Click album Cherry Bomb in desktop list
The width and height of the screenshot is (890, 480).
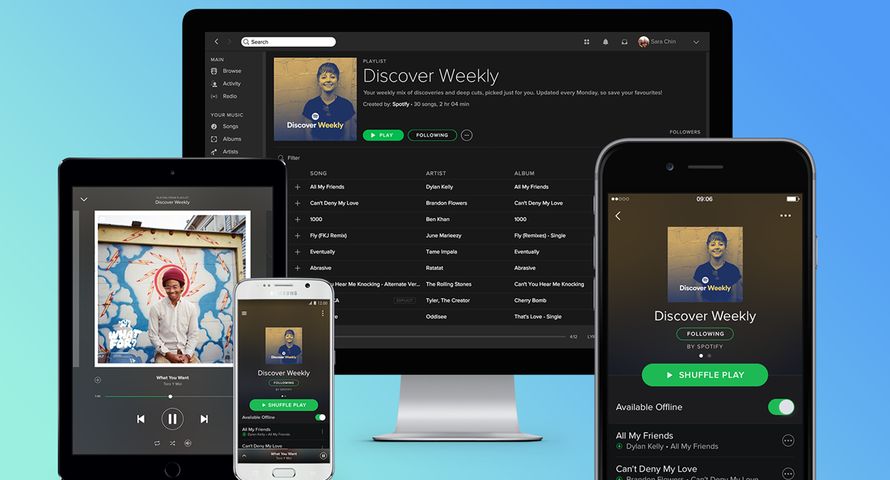530,301
